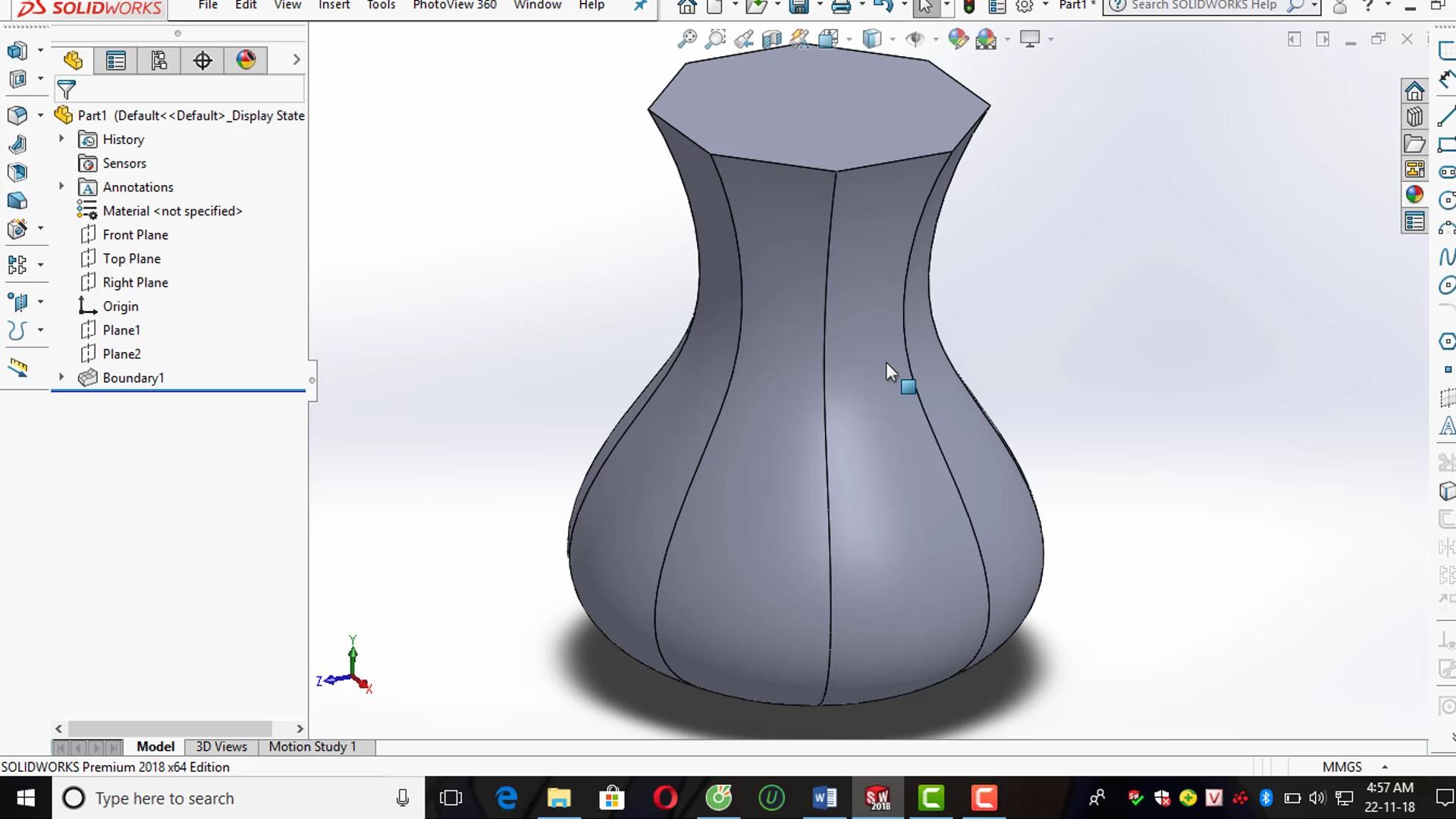Switch to the Motion Study 1 tab
This screenshot has height=819, width=1456.
pyautogui.click(x=312, y=747)
